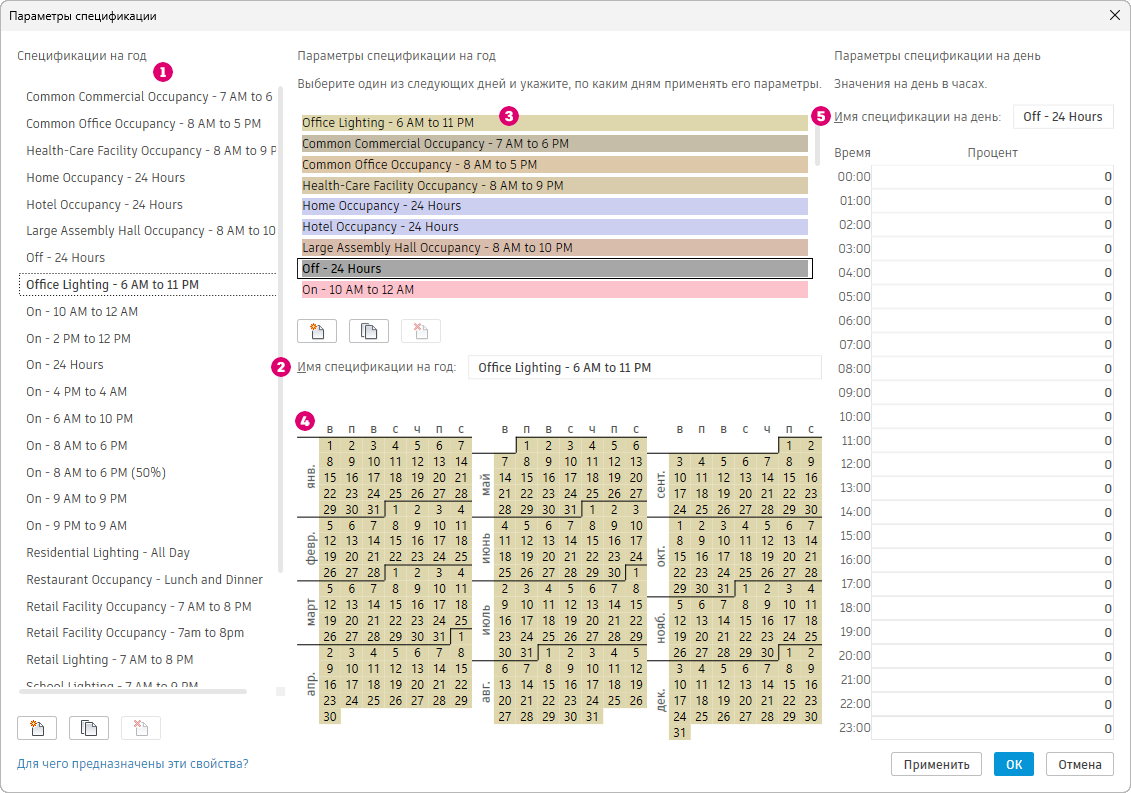Pick the pink 'On - 10 AM to 12 AM' day bar
The width and height of the screenshot is (1131, 793).
point(554,290)
